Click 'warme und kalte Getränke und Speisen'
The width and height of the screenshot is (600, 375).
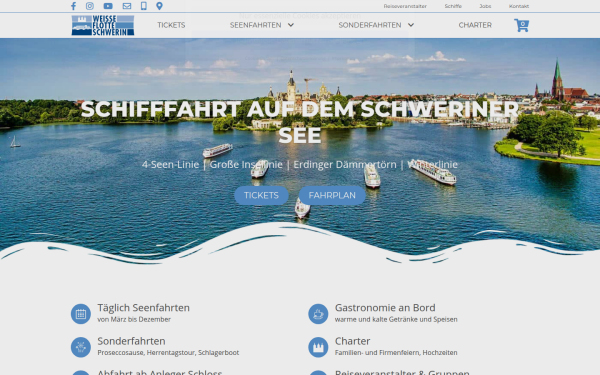point(396,320)
